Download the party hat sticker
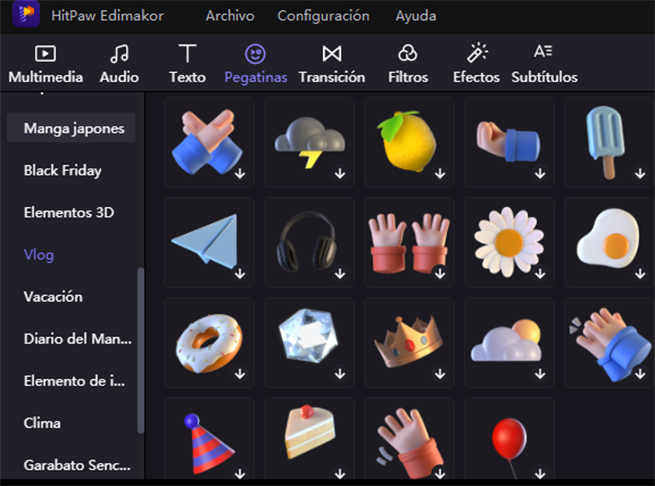 pos(240,473)
